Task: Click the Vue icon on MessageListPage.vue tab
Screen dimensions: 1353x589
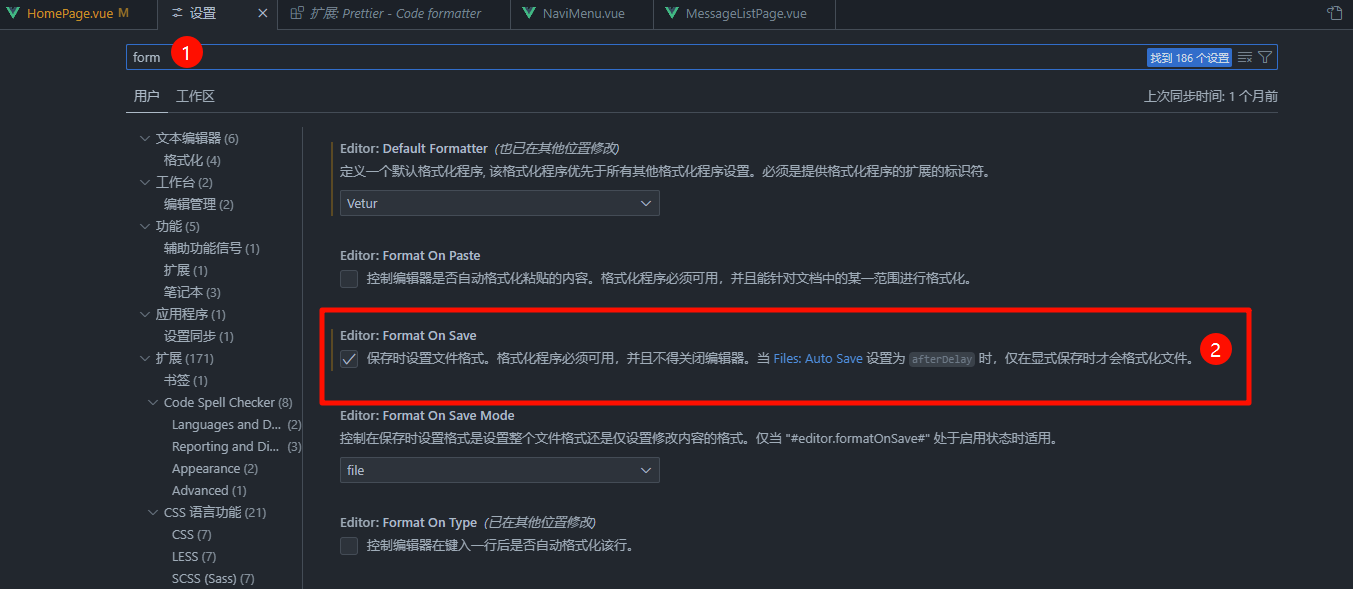Action: click(x=671, y=14)
